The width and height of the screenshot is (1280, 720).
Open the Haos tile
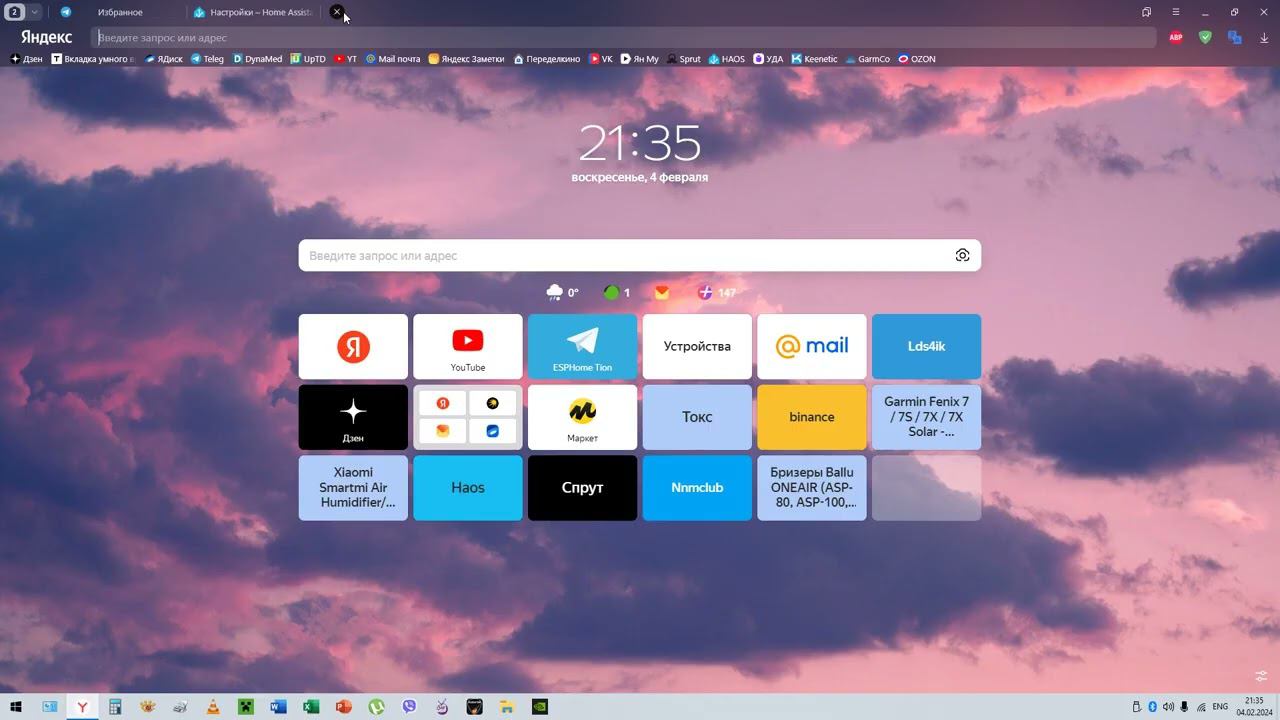(468, 488)
